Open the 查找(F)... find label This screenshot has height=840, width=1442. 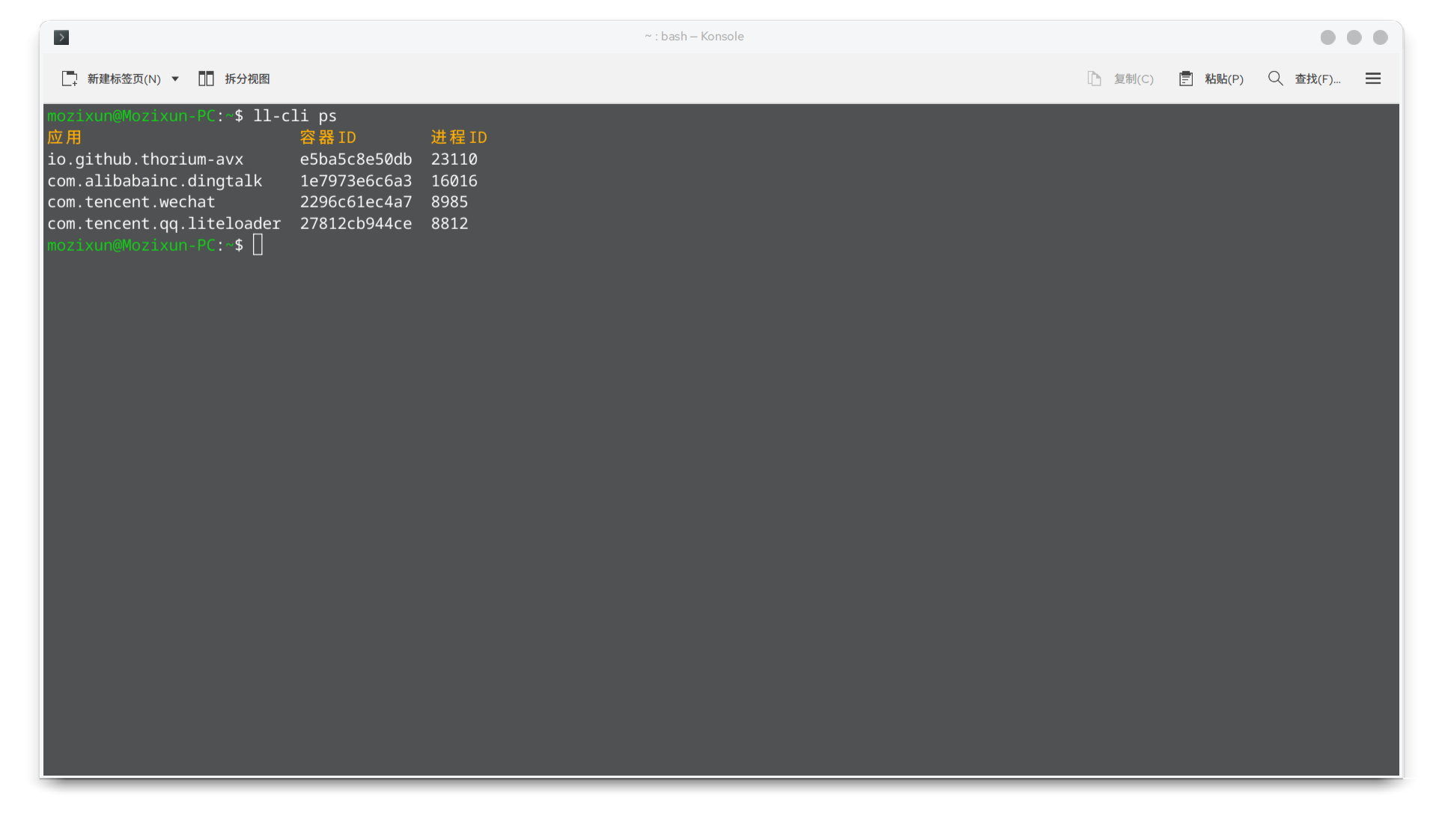1317,79
